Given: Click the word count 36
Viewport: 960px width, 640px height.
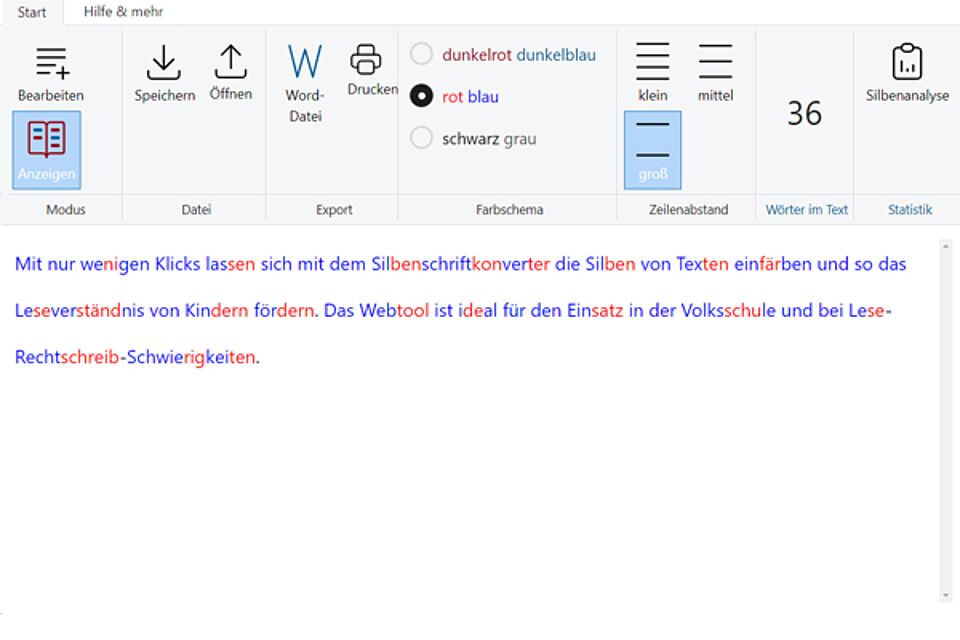Looking at the screenshot, I should point(804,113).
